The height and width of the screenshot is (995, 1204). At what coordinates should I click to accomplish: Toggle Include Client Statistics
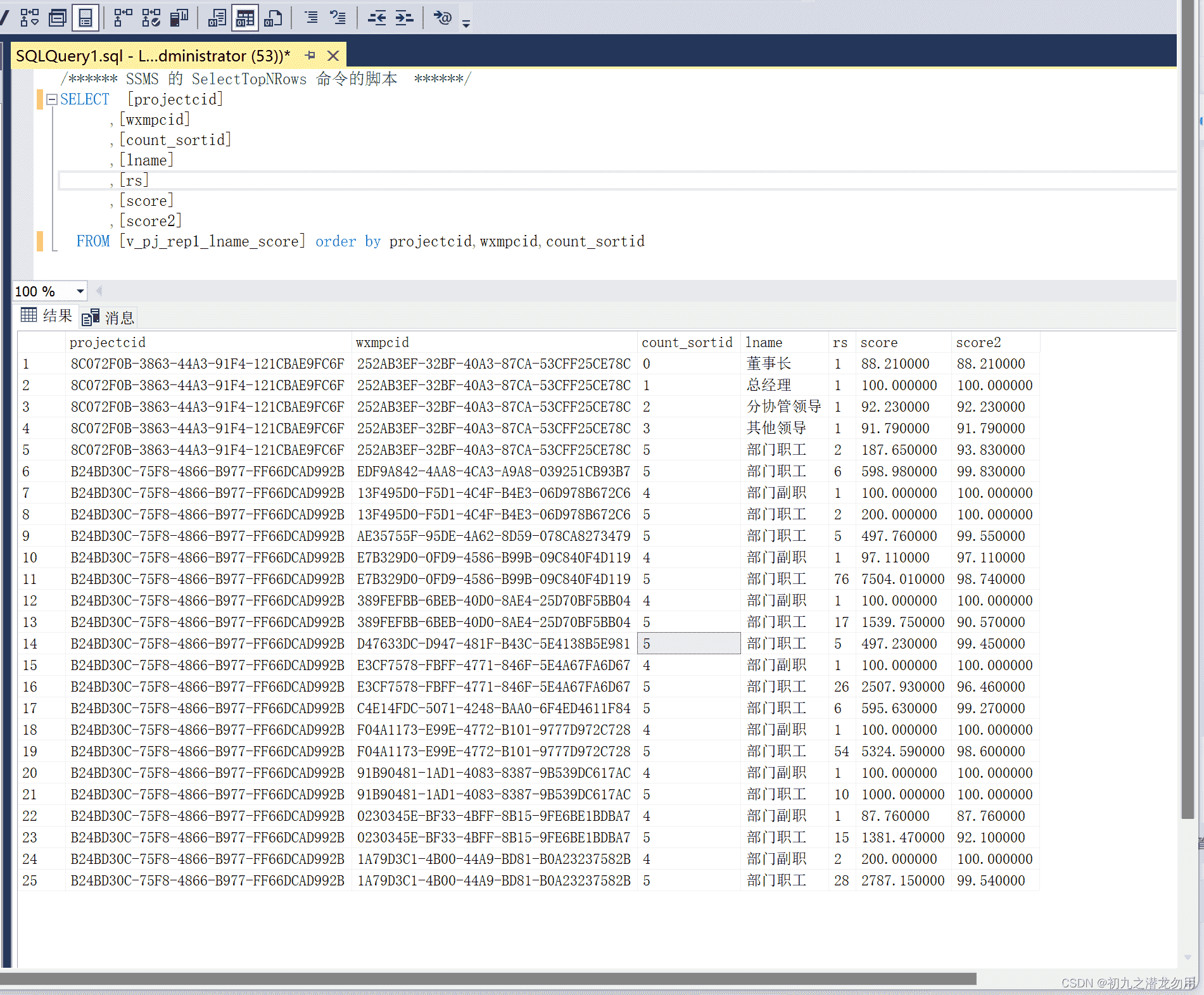tap(179, 18)
